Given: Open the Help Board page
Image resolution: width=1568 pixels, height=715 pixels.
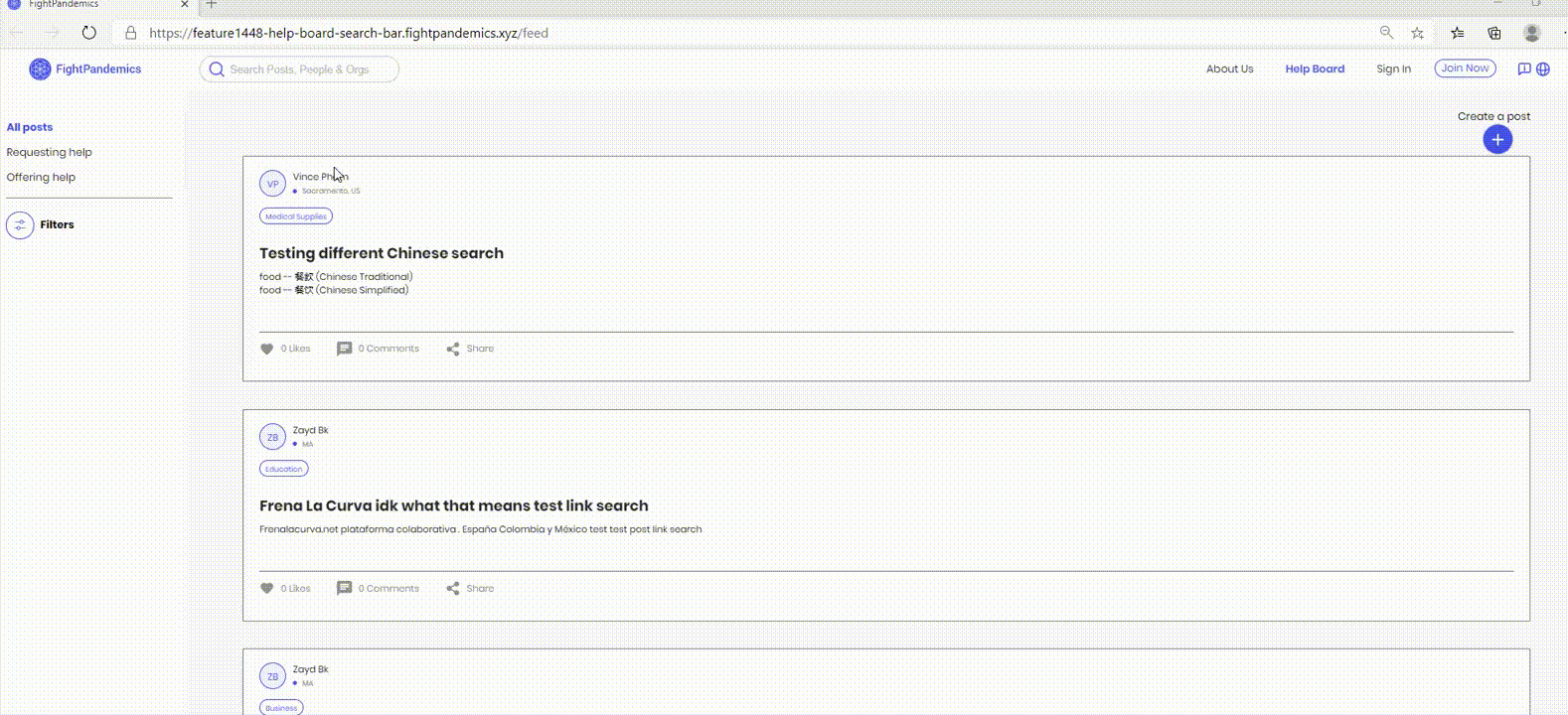Looking at the screenshot, I should [x=1315, y=69].
